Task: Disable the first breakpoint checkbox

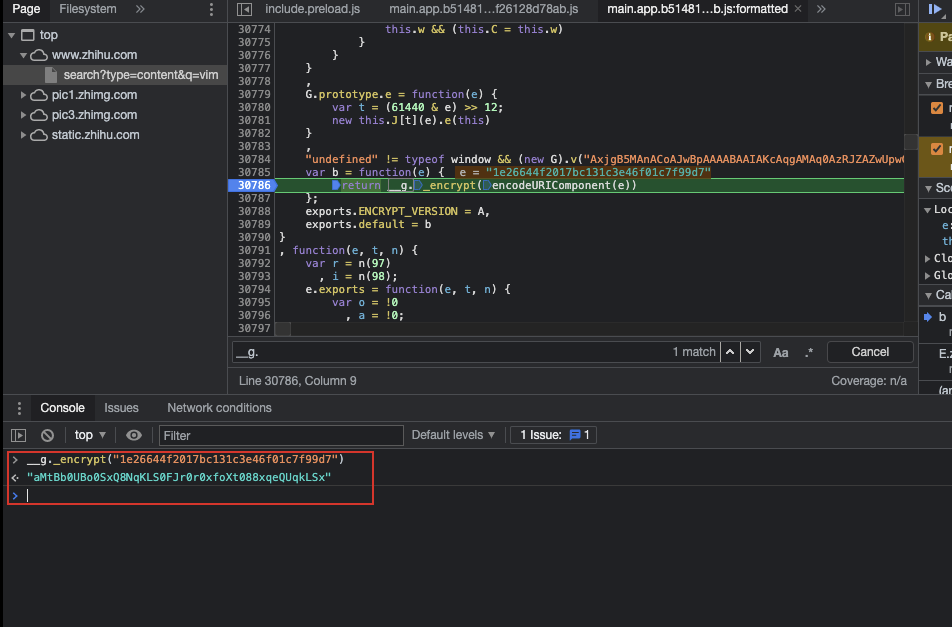Action: click(937, 108)
